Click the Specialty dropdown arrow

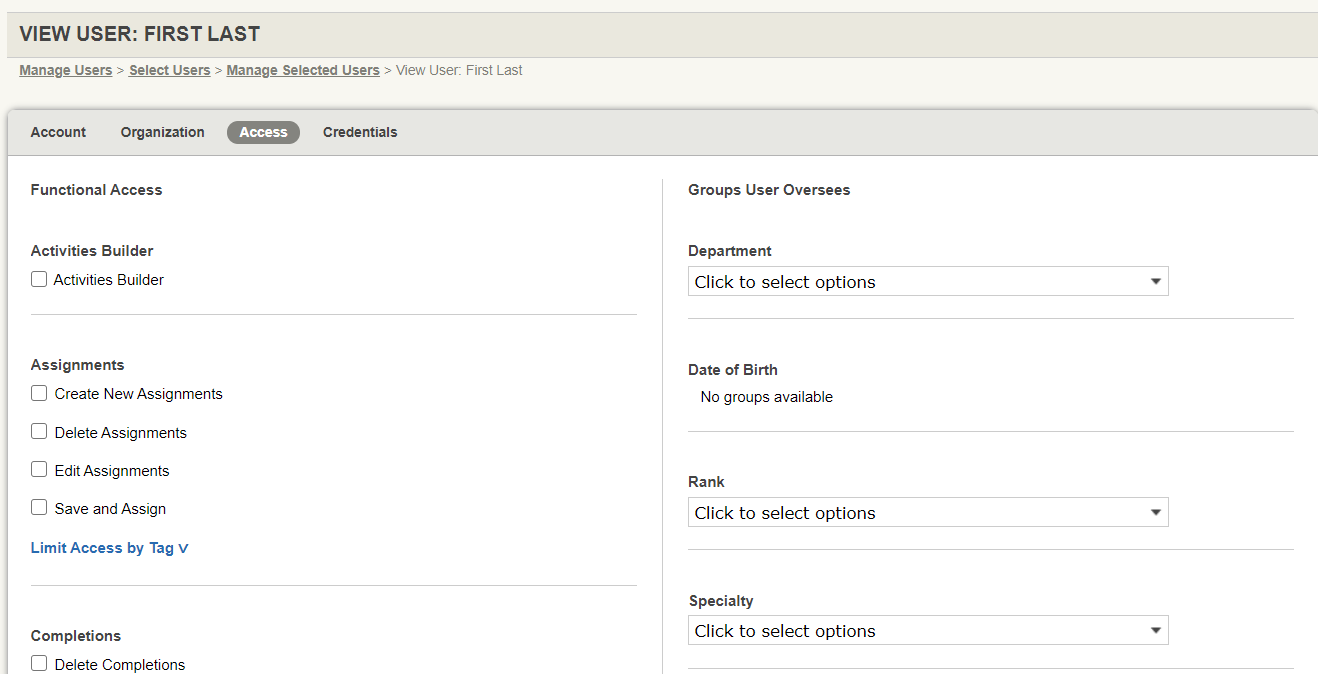point(1156,631)
